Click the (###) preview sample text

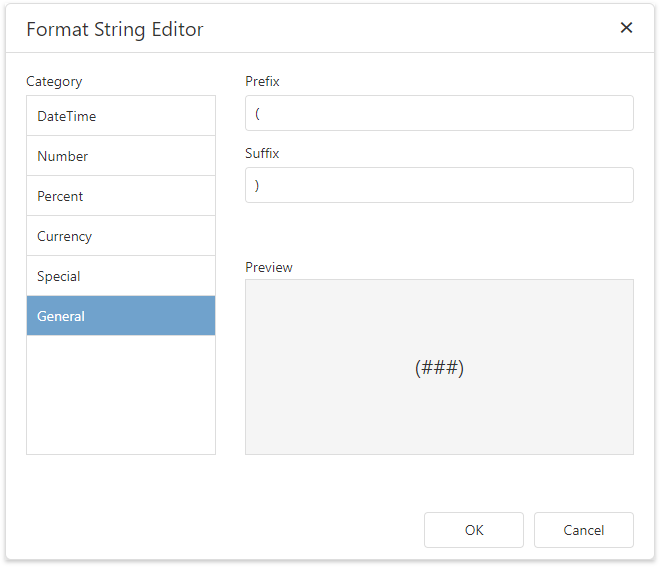[439, 368]
